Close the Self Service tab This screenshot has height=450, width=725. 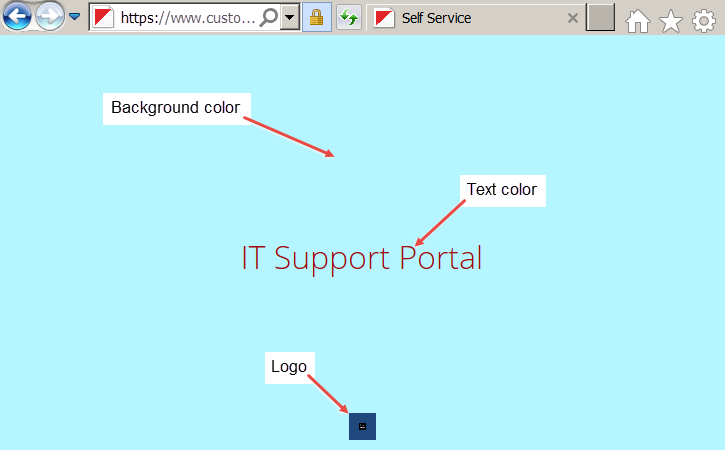tap(572, 18)
